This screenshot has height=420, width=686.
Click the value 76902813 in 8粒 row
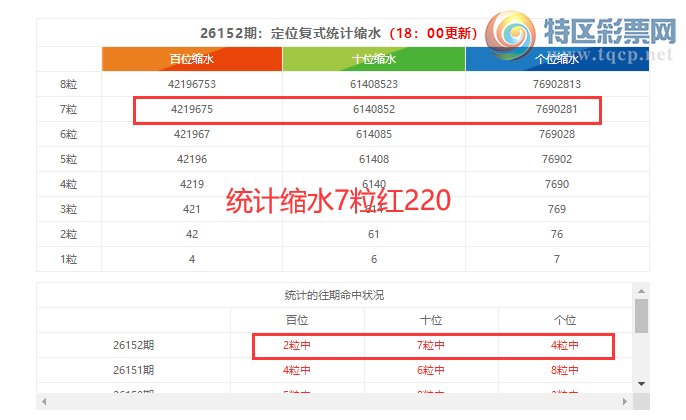(557, 84)
